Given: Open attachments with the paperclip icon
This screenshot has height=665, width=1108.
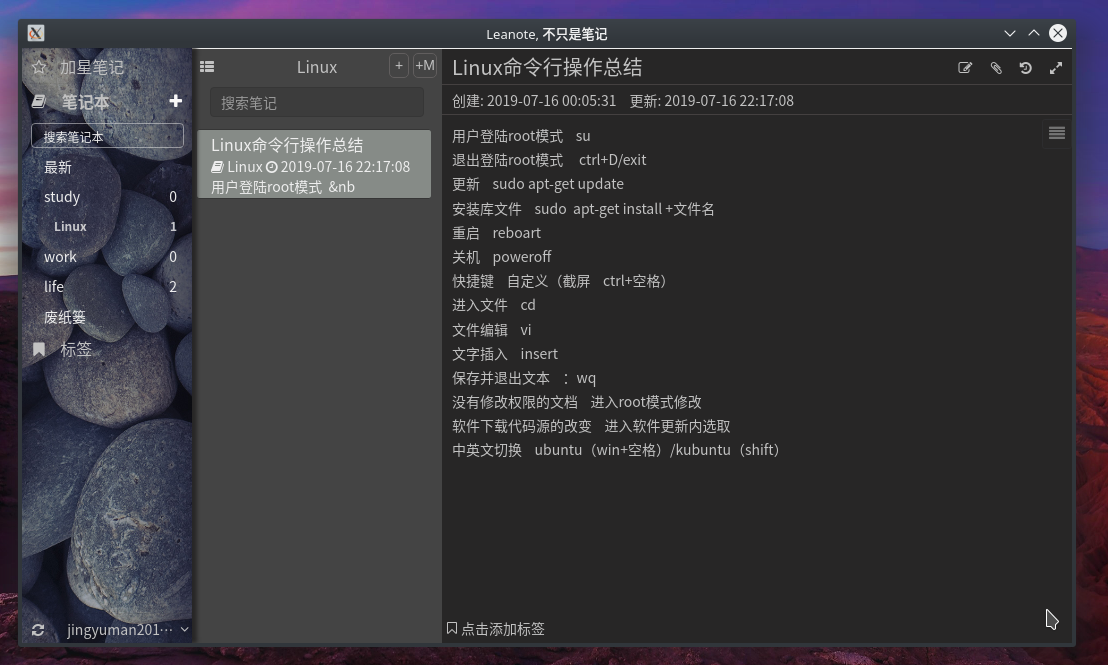Looking at the screenshot, I should coord(996,68).
